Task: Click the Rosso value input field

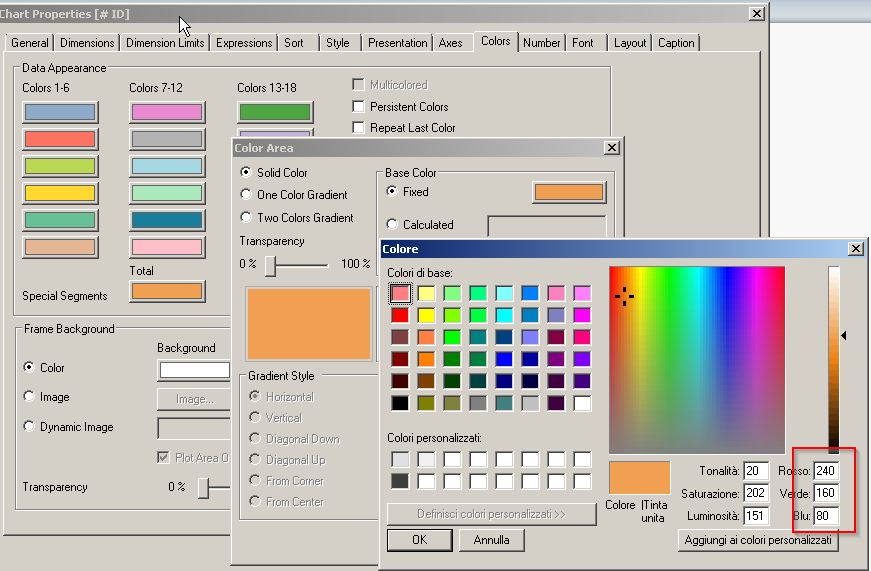Action: (825, 471)
